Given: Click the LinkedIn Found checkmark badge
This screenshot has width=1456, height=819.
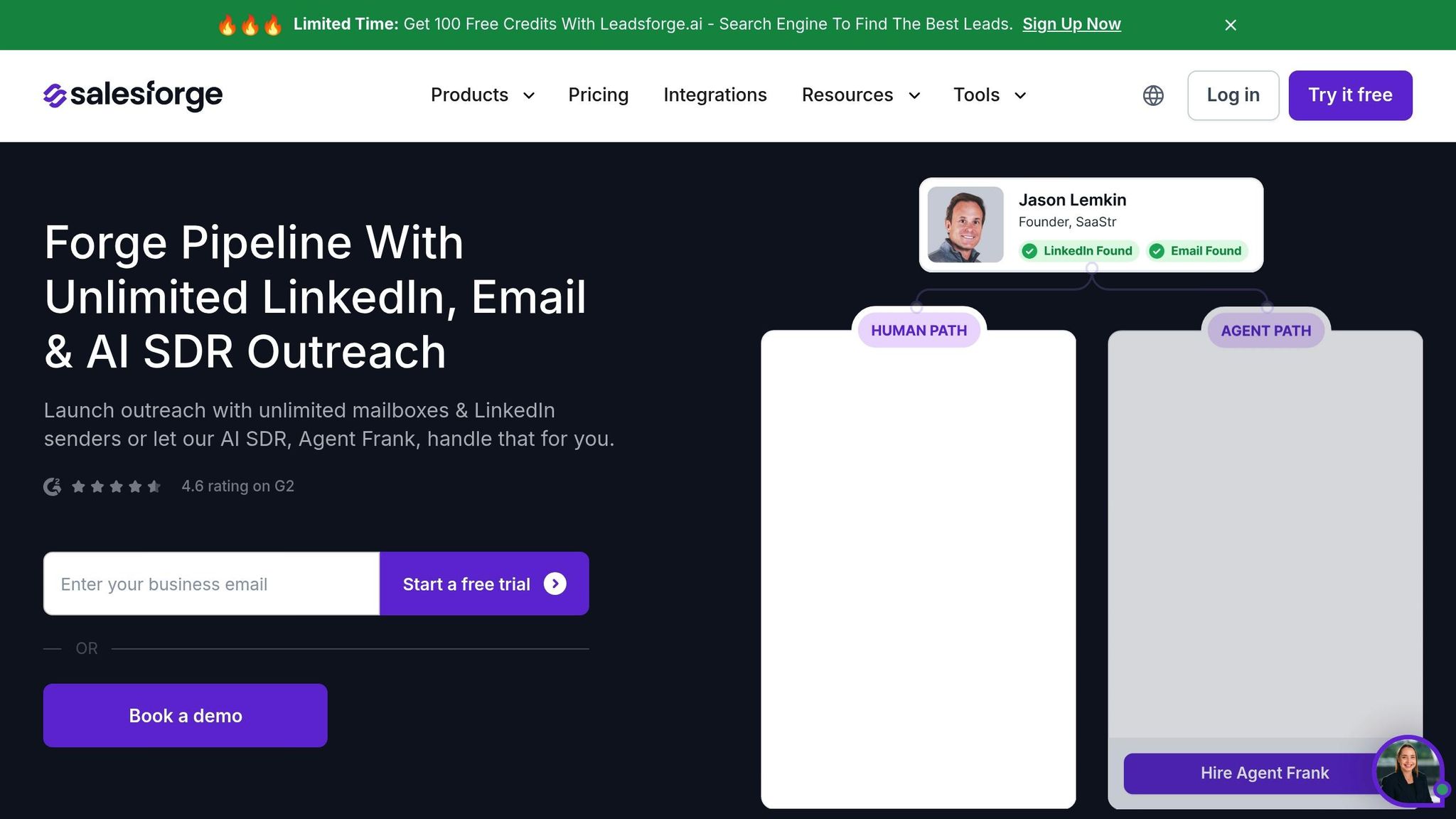Looking at the screenshot, I should coord(1078,251).
